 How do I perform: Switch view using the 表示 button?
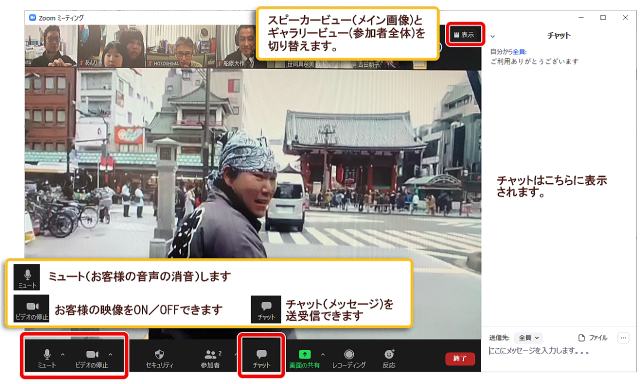(x=464, y=35)
